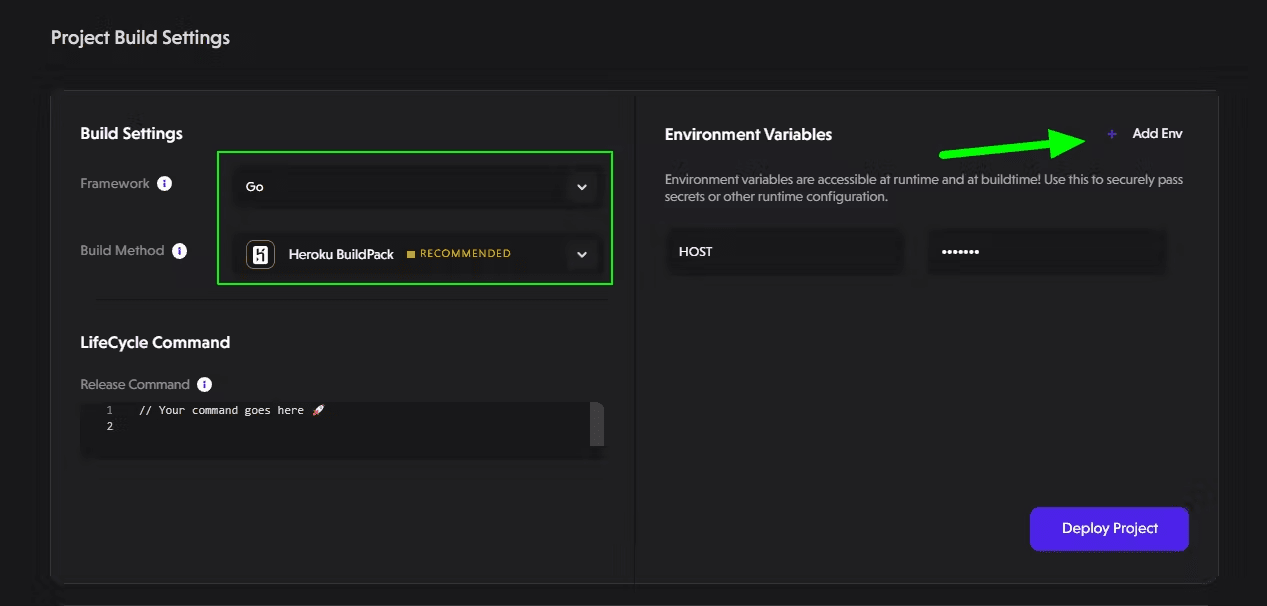Click the Heroku BuildPack logo icon
Viewport: 1267px width, 606px height.
261,254
